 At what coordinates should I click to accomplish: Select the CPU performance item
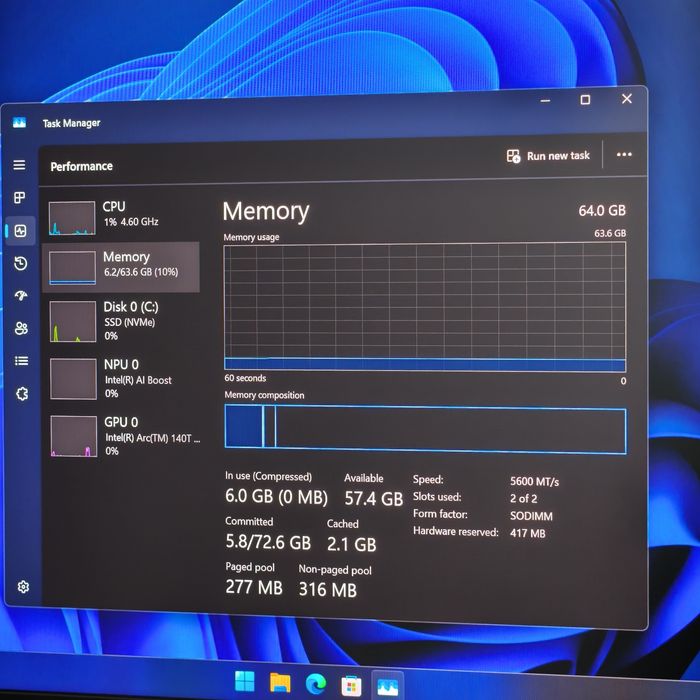pos(121,217)
